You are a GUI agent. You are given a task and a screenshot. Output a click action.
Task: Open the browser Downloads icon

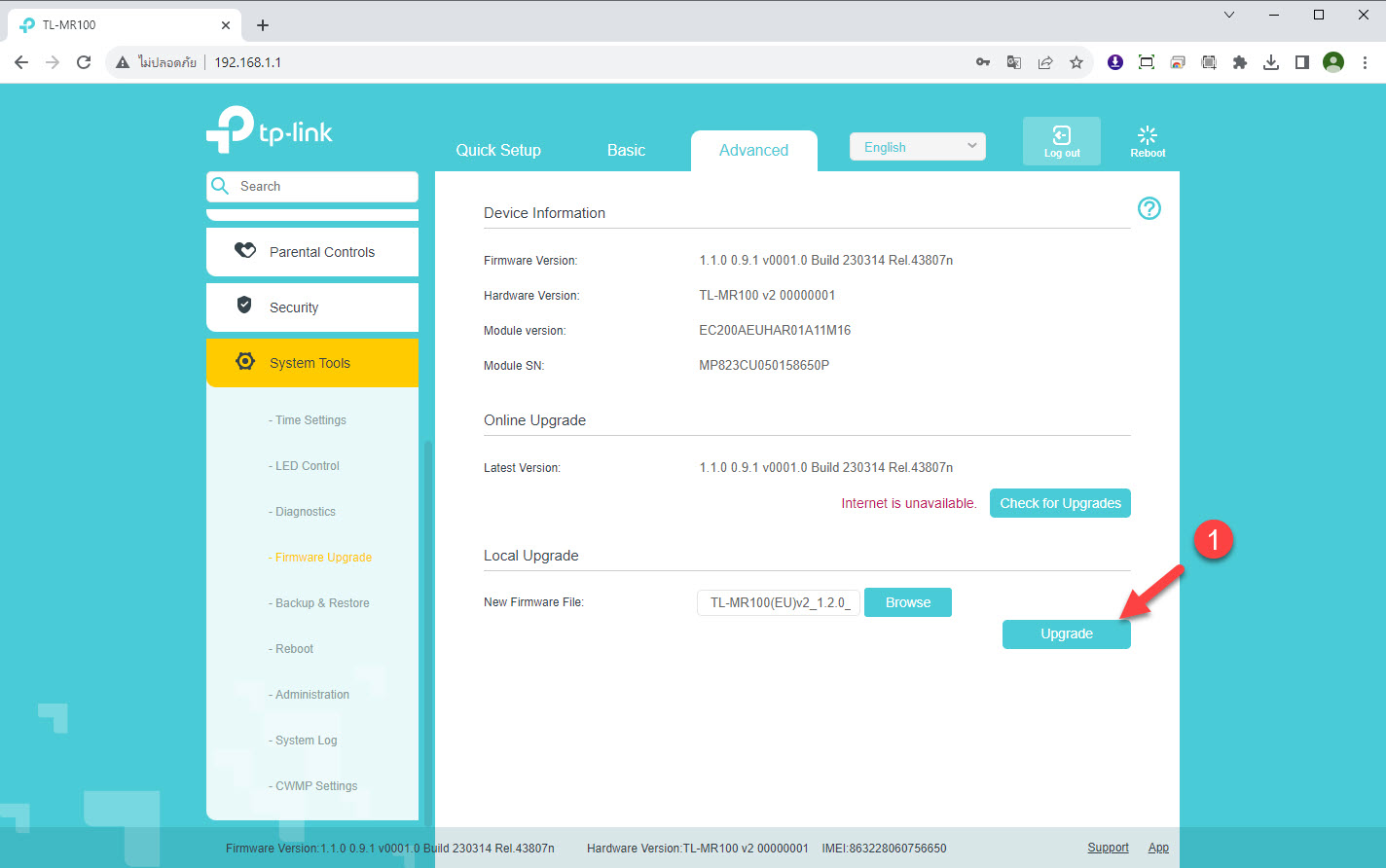[x=1271, y=62]
